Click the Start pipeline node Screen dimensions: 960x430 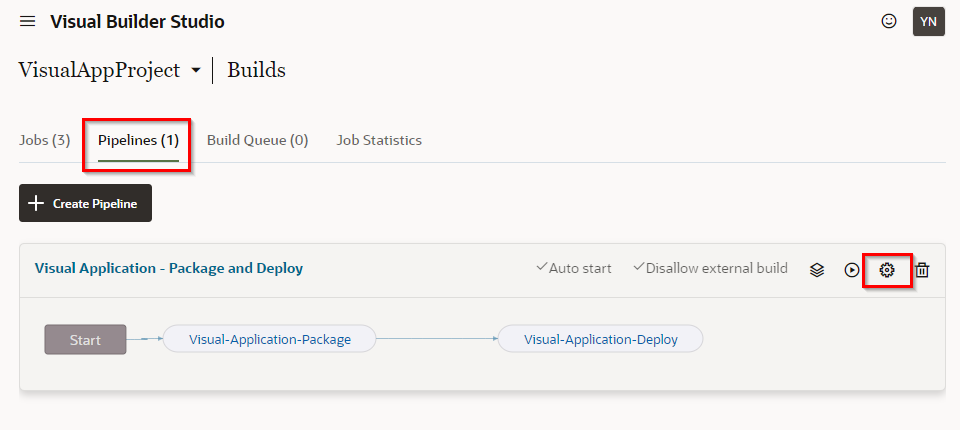tap(85, 339)
